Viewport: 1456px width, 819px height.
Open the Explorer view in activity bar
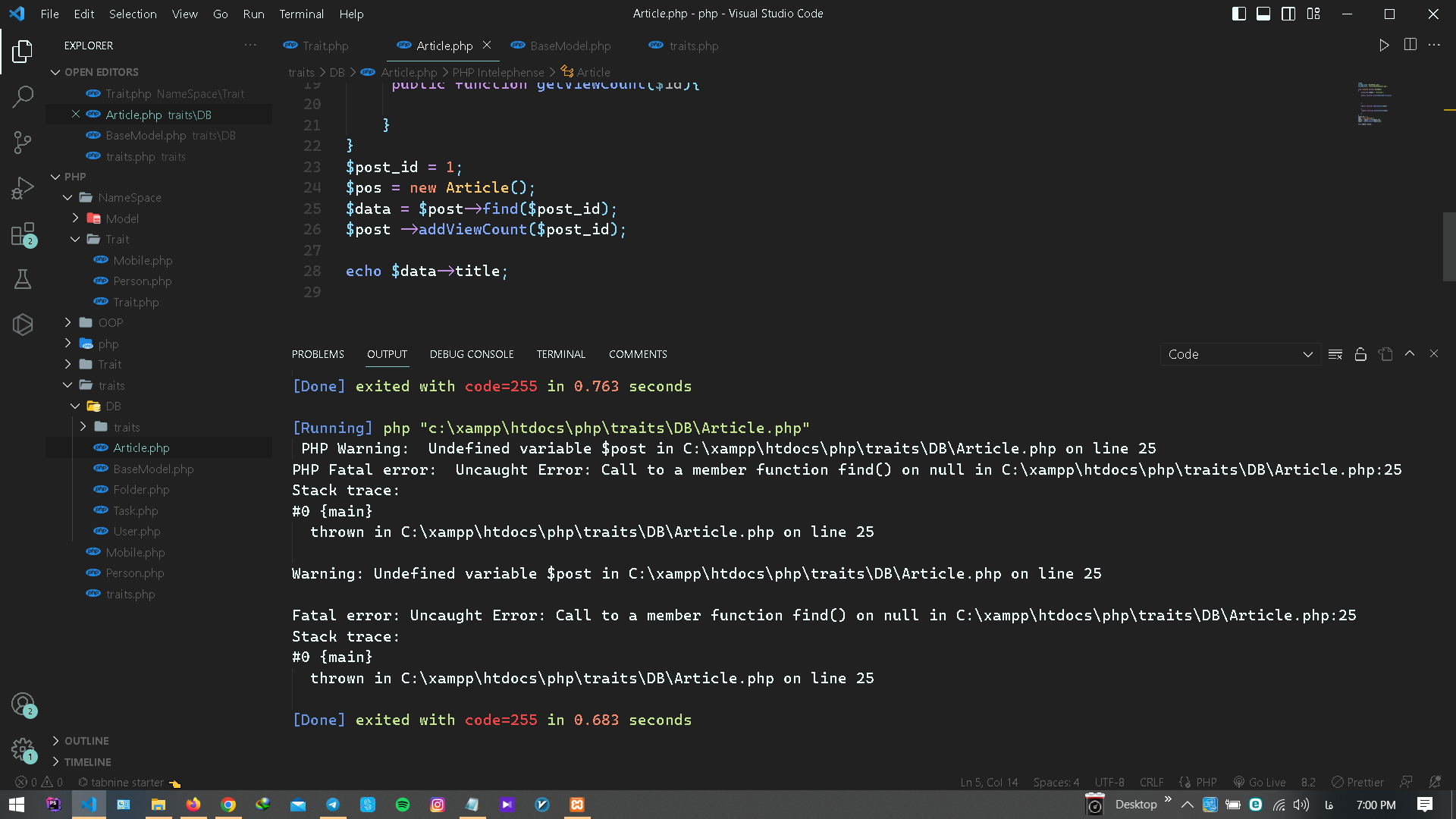[x=23, y=52]
